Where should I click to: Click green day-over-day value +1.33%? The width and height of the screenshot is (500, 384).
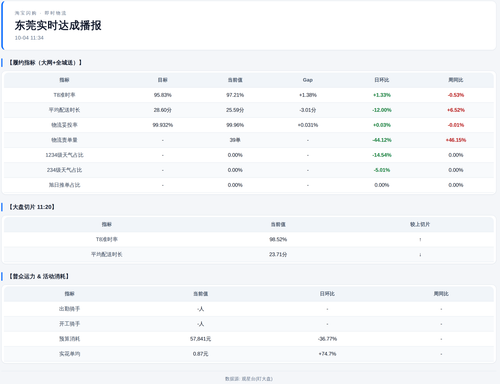[382, 95]
